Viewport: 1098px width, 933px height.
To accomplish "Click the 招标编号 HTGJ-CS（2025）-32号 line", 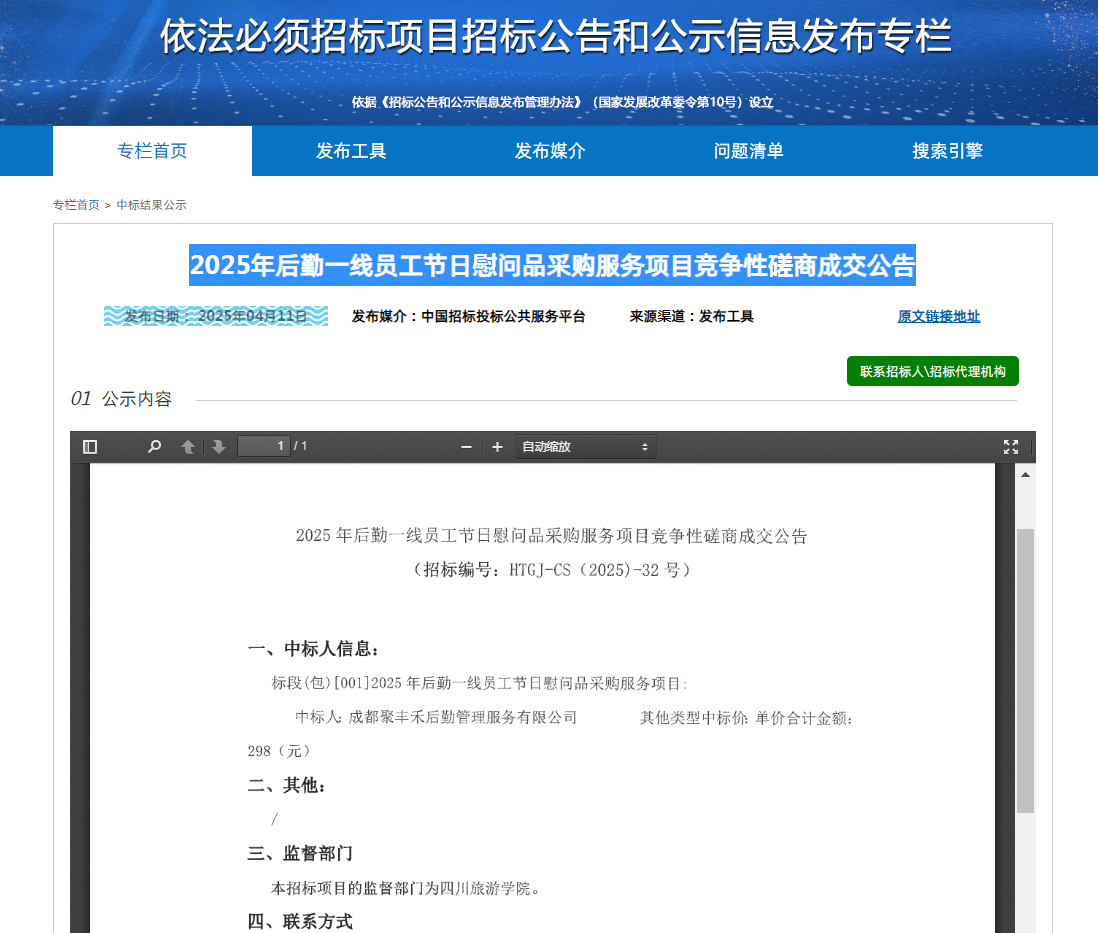I will [x=552, y=570].
